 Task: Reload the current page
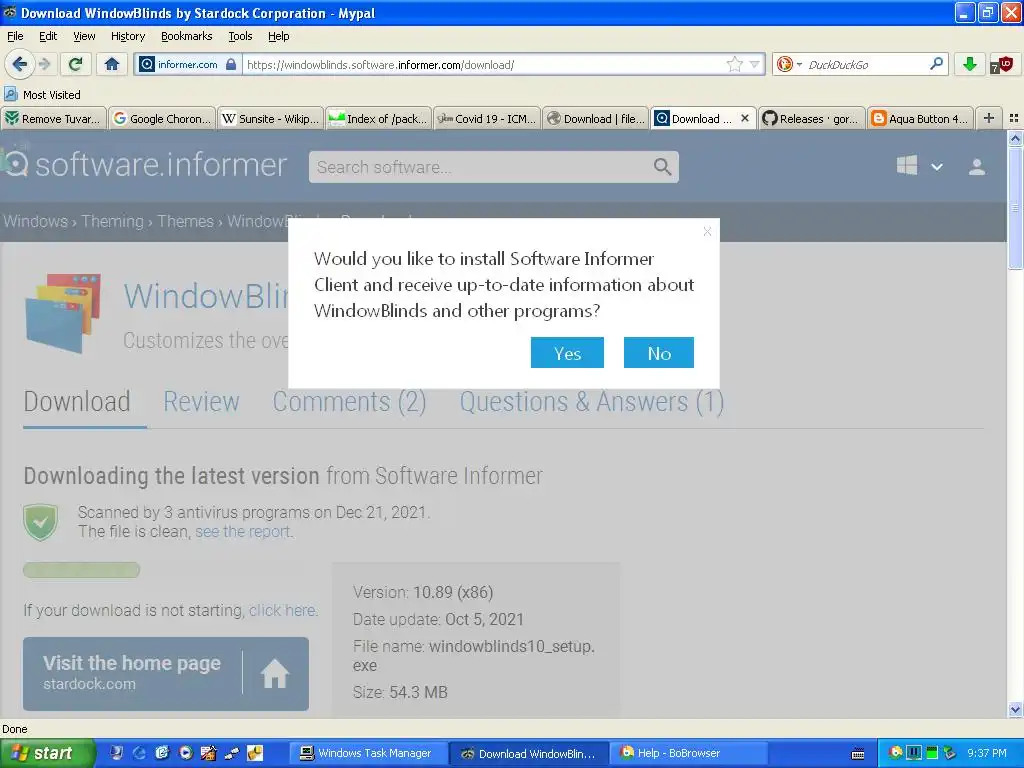(x=76, y=64)
